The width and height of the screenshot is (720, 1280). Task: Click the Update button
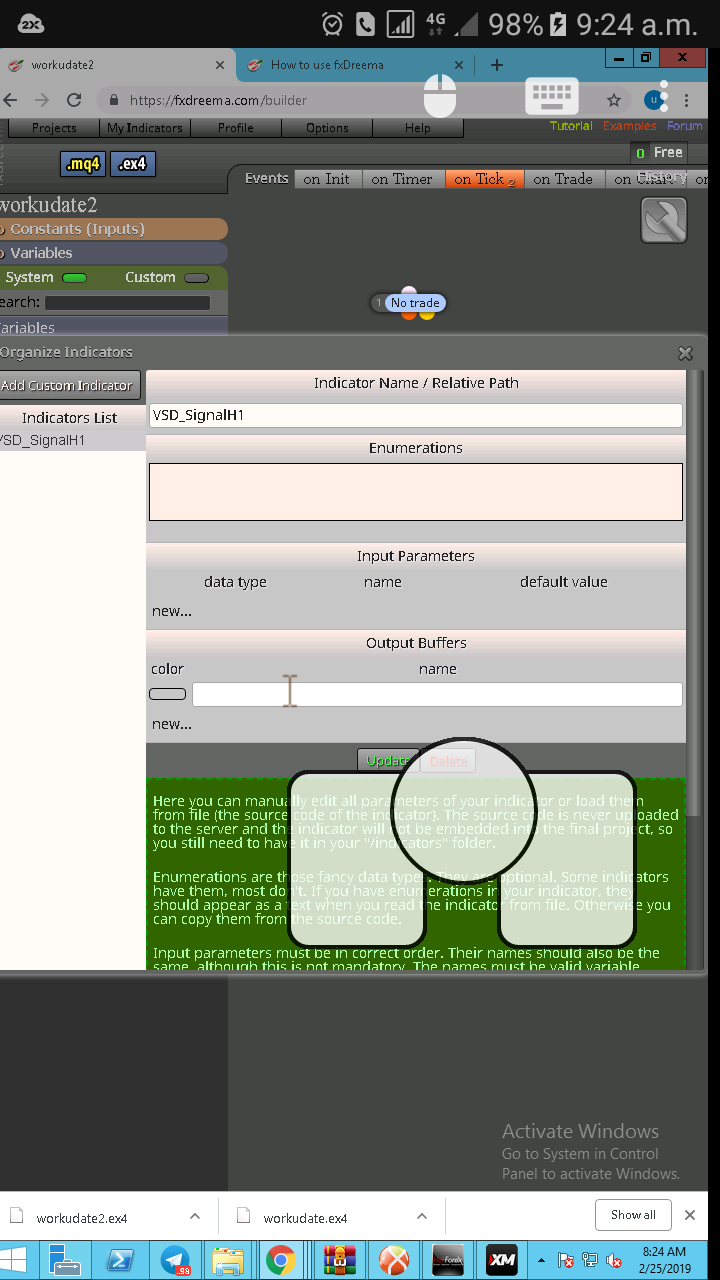(388, 761)
